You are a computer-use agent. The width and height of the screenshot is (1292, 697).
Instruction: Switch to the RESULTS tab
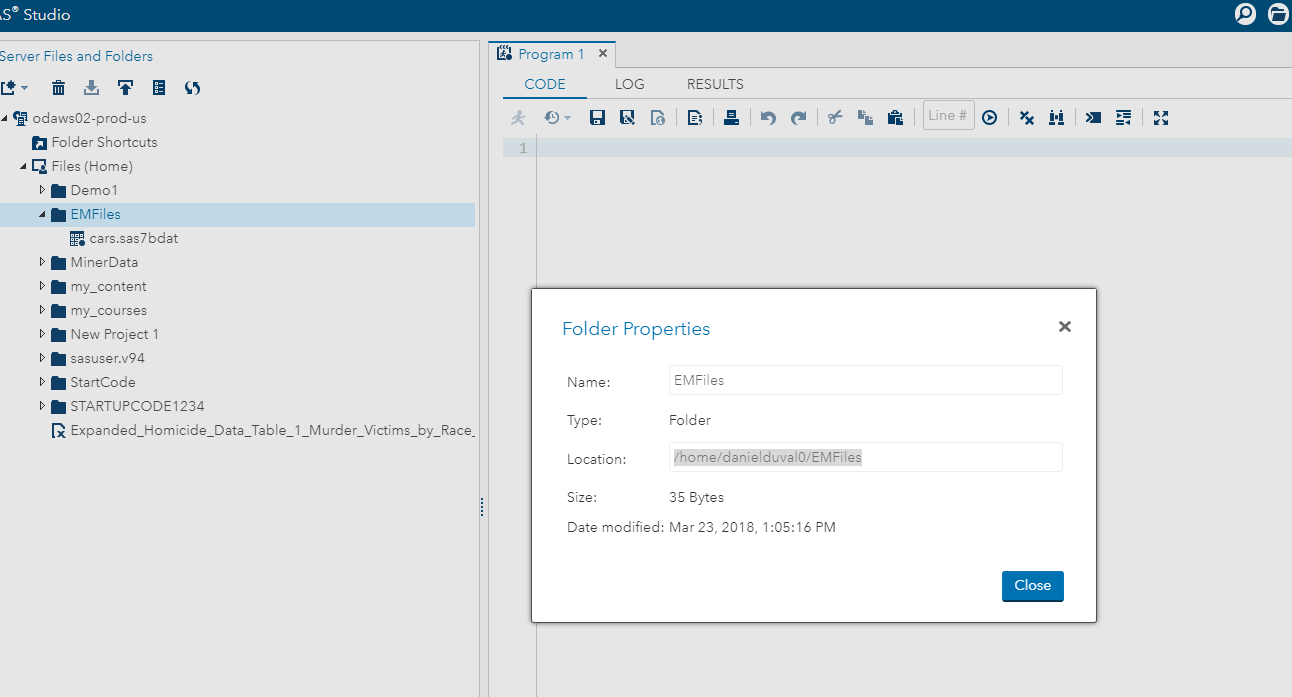(x=714, y=84)
